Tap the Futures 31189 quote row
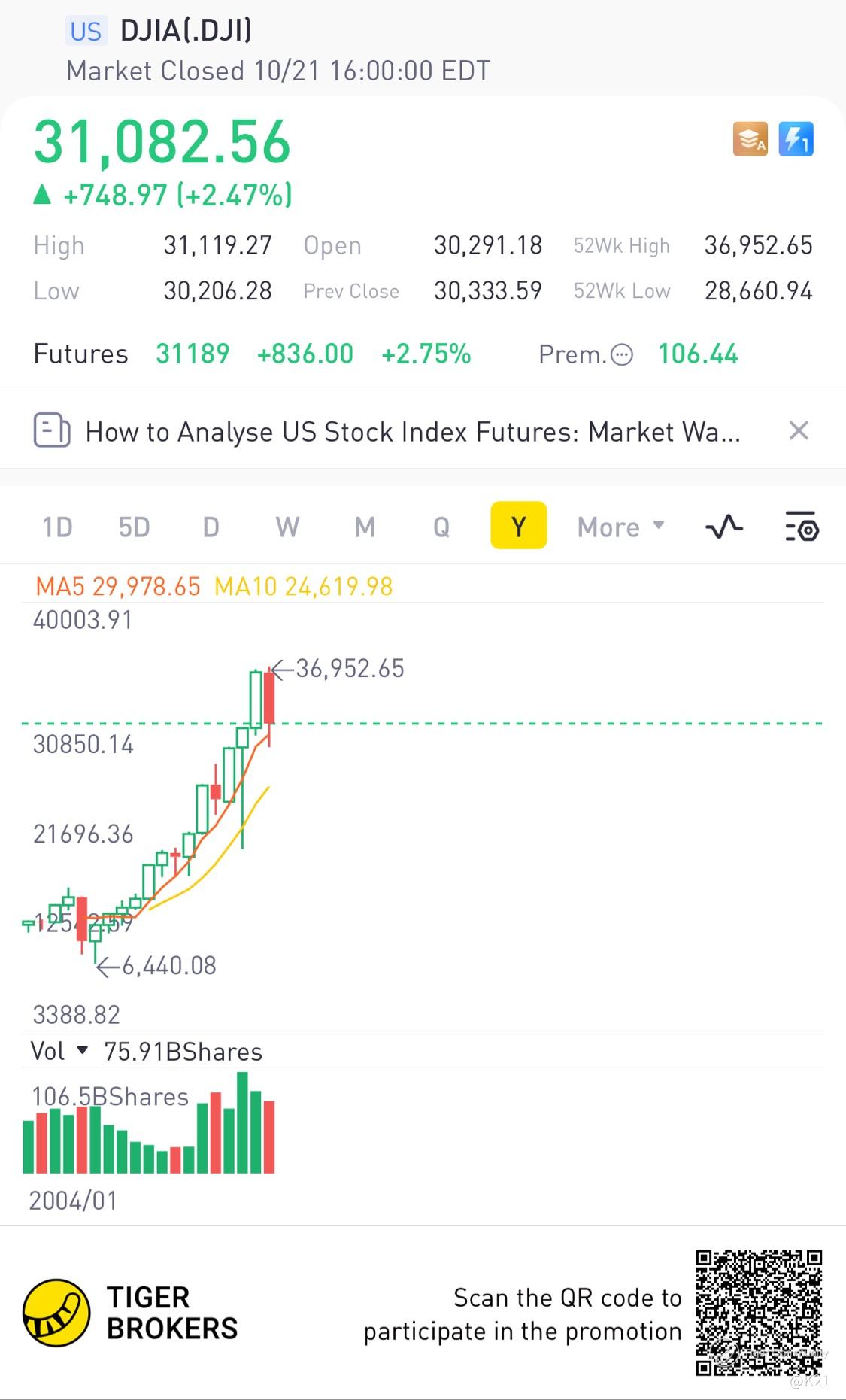Screen dimensions: 846x1400 (253, 354)
